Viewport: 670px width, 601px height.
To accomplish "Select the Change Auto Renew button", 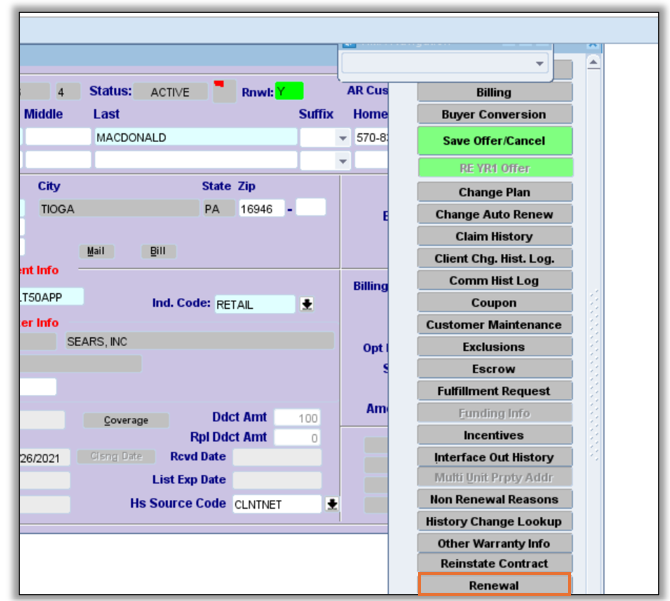I will (x=494, y=214).
